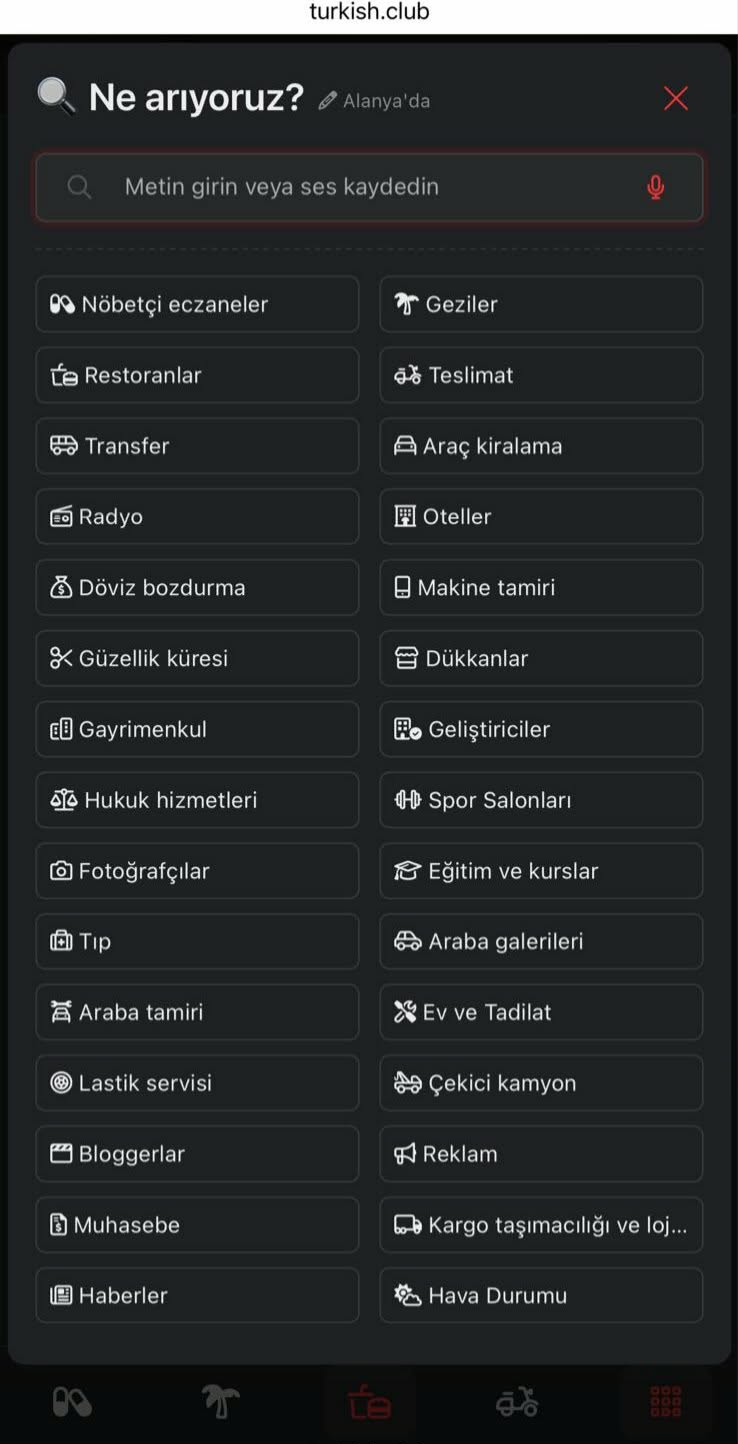Tap the scooter delivery icon in bottom bar
This screenshot has height=1444, width=738.
pos(517,1402)
